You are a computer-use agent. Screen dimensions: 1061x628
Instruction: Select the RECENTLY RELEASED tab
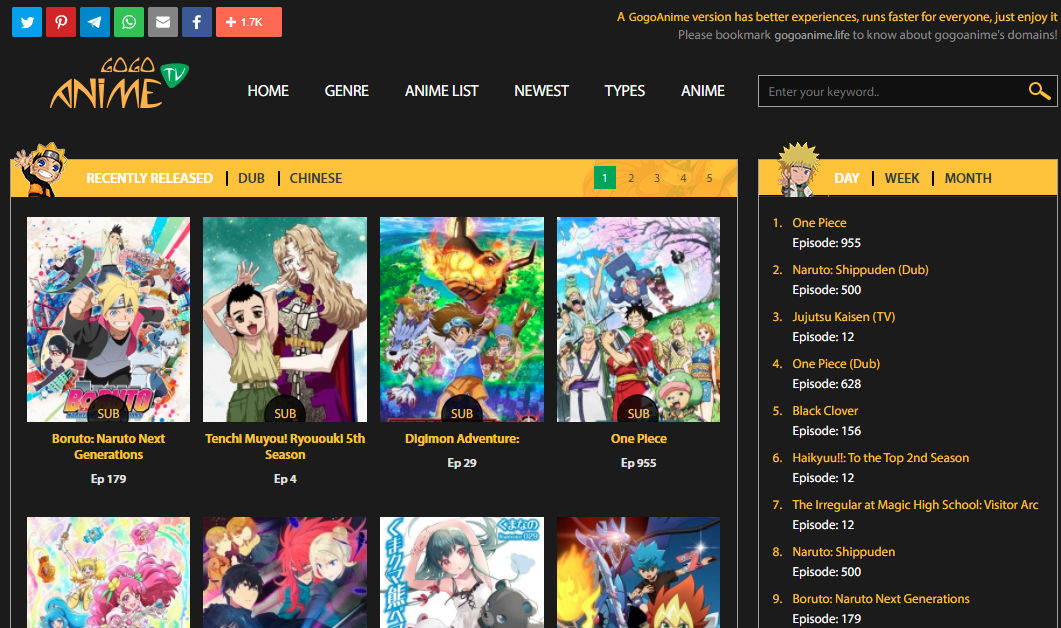click(150, 178)
